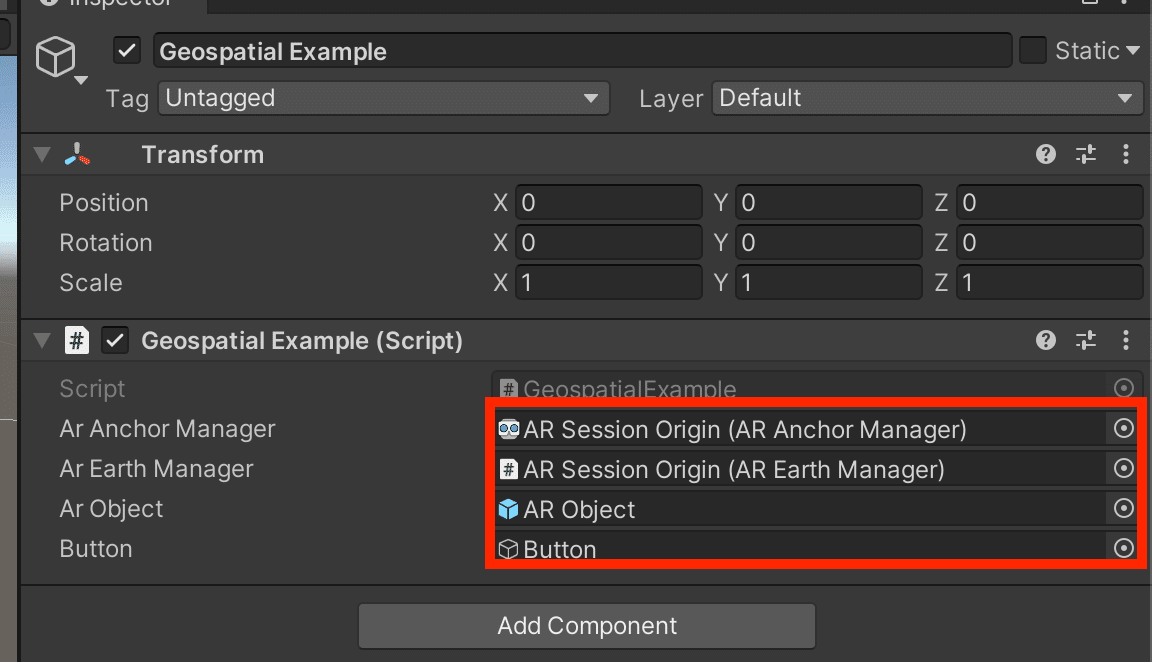Disable the Geospatial Example script checkbox
This screenshot has width=1152, height=662.
point(115,340)
